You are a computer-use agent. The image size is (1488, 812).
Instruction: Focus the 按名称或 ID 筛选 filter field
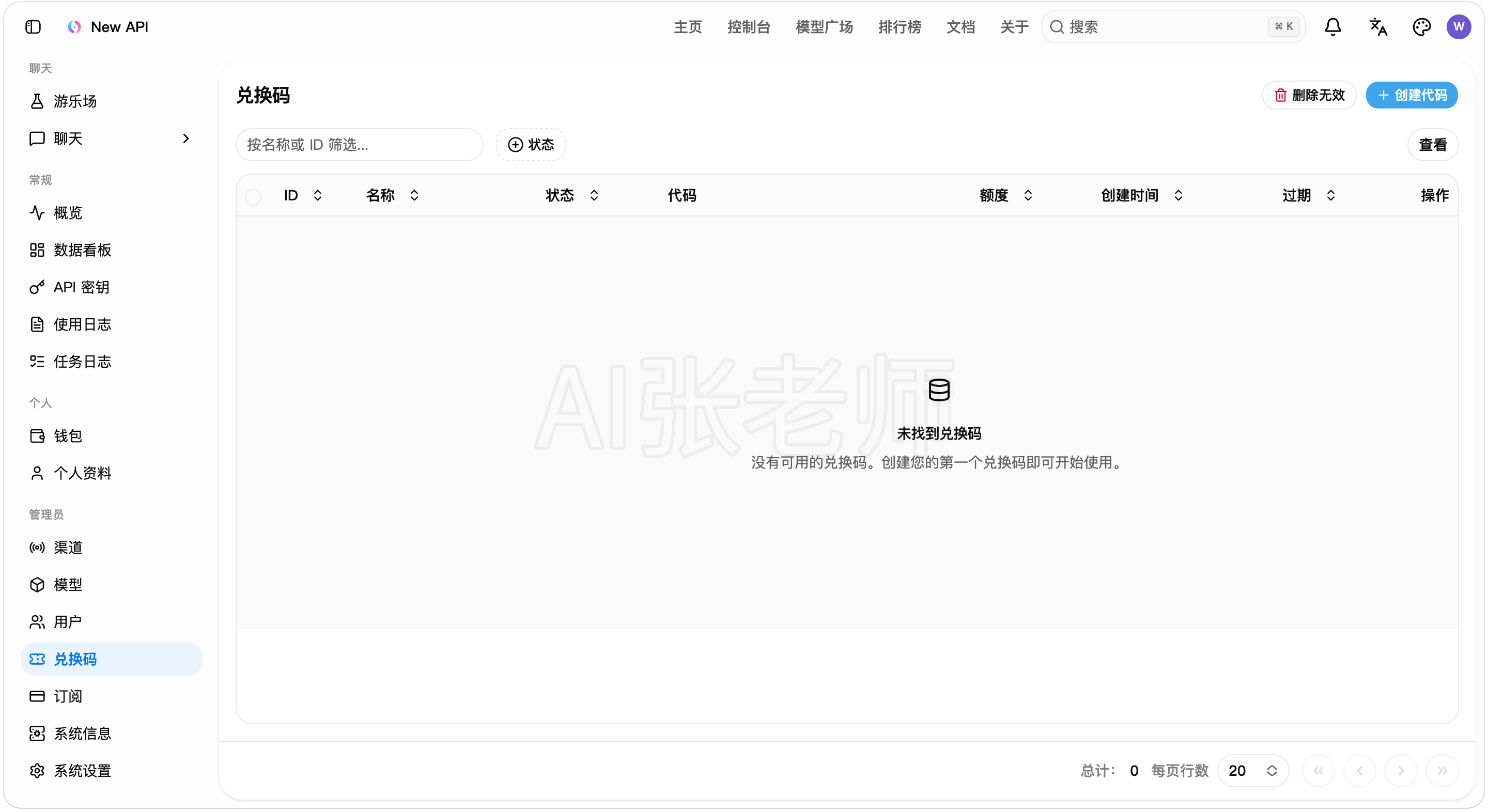pyautogui.click(x=359, y=145)
